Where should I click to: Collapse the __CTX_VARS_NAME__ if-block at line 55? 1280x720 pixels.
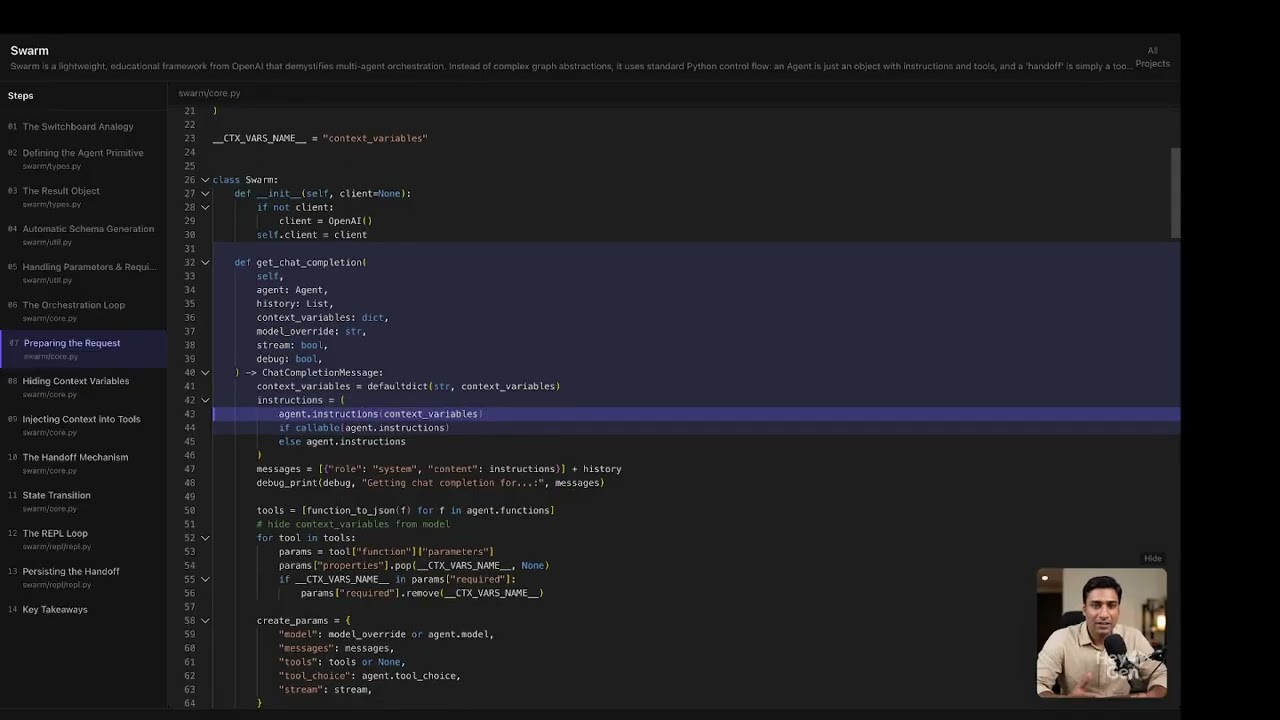(x=205, y=579)
